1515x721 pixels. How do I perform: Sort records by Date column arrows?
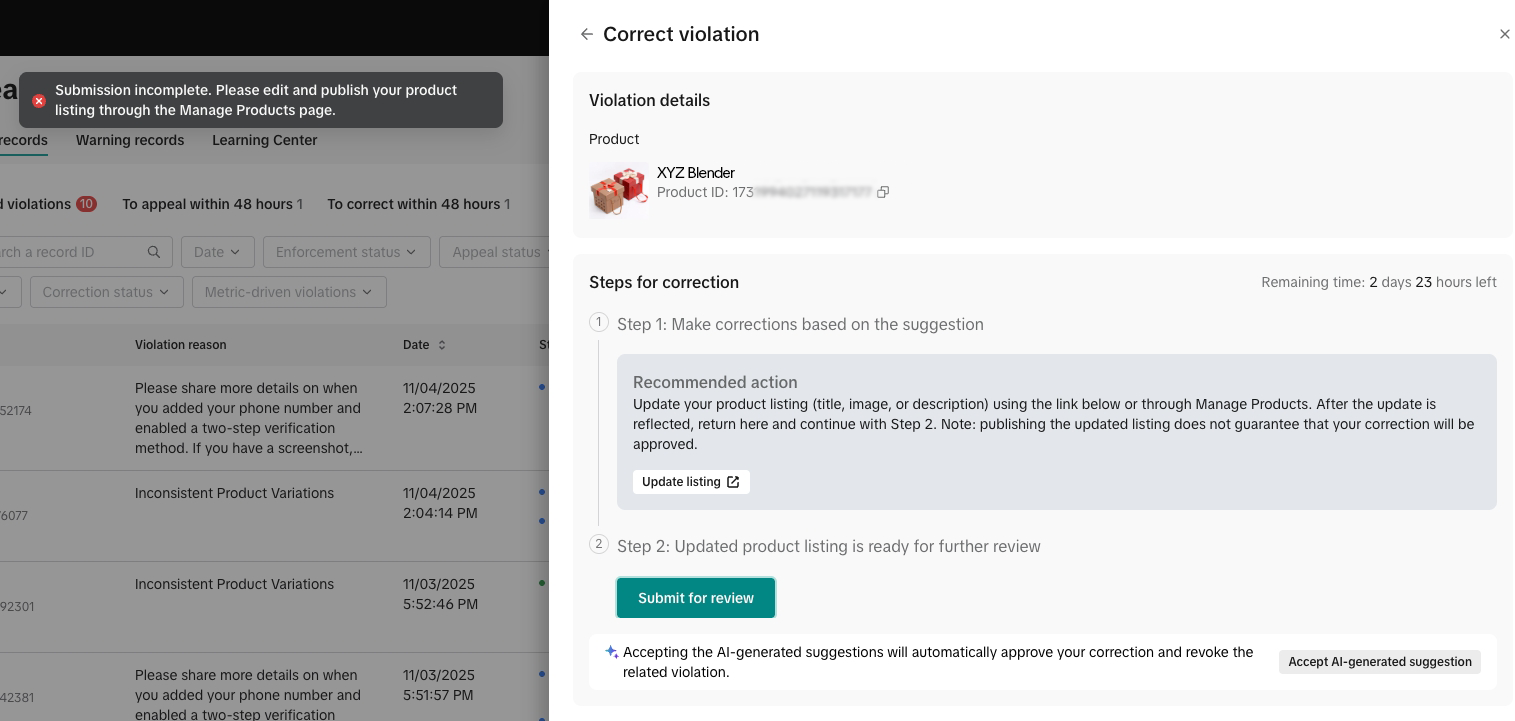(442, 345)
